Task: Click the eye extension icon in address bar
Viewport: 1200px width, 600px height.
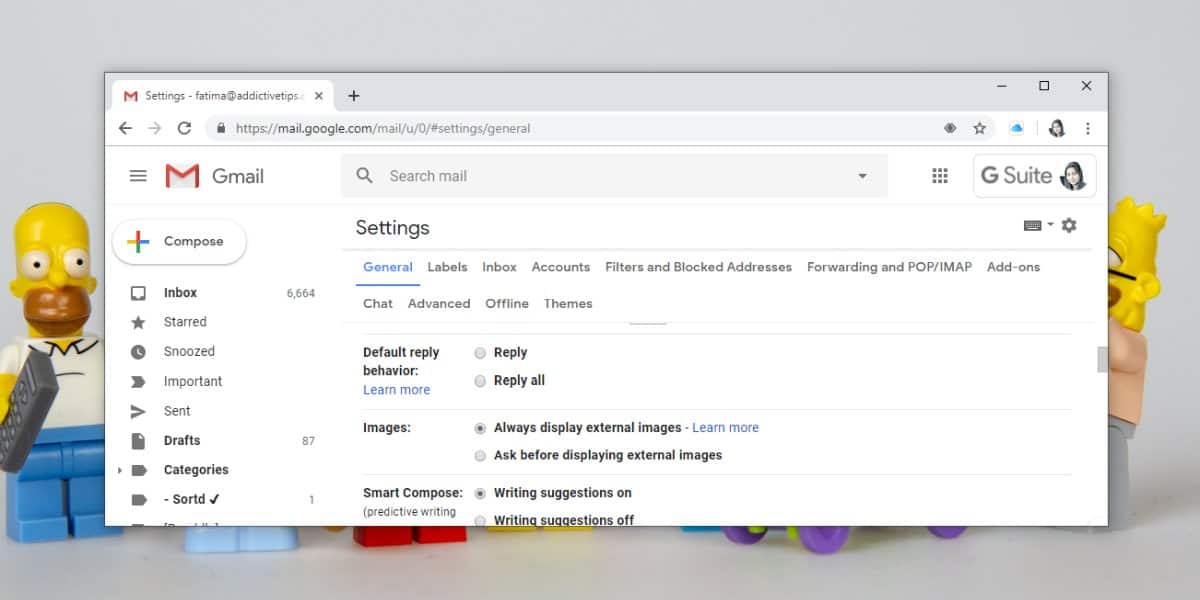Action: [950, 128]
